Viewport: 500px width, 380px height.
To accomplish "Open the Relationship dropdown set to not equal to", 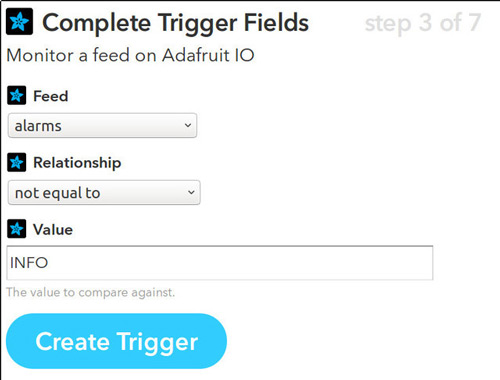I will click(104, 193).
